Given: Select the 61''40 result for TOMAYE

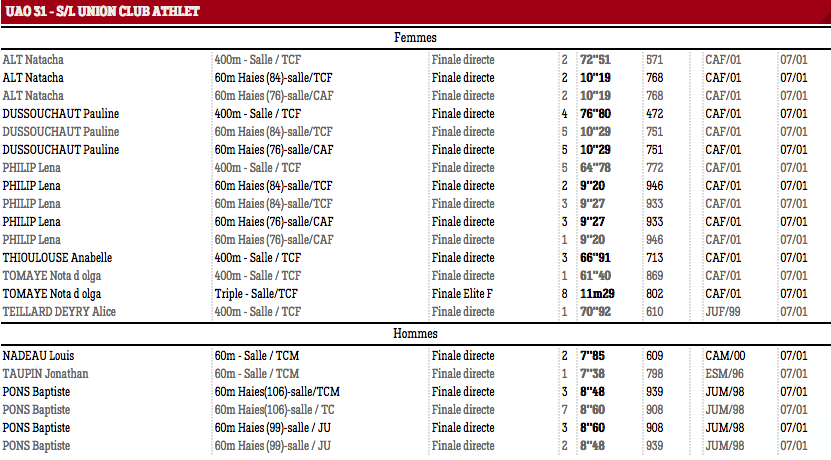Looking at the screenshot, I should point(595,276).
